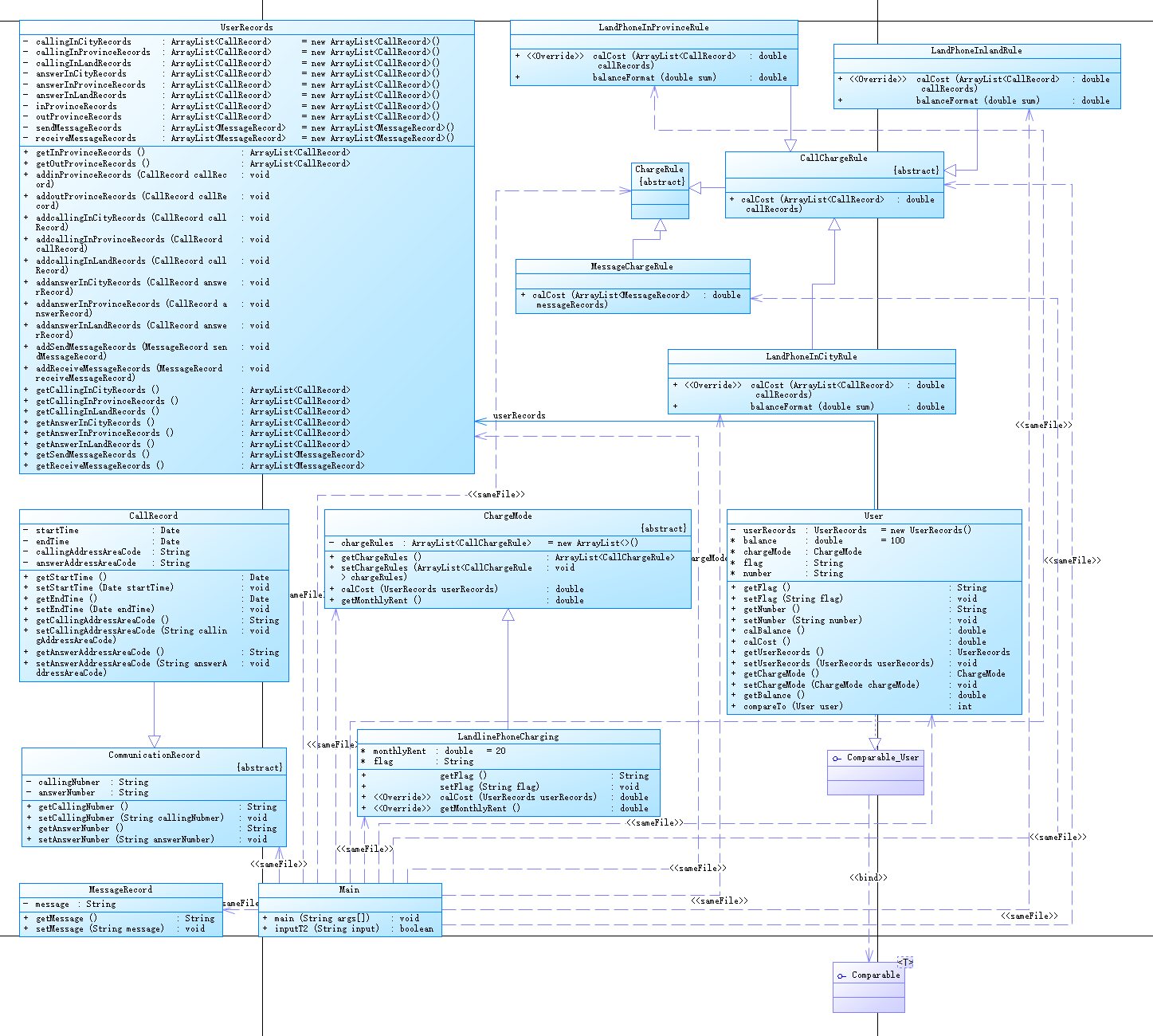The image size is (1153, 1036).
Task: Select the sendMessageRecords attribute in UserRecords
Action: click(x=238, y=128)
